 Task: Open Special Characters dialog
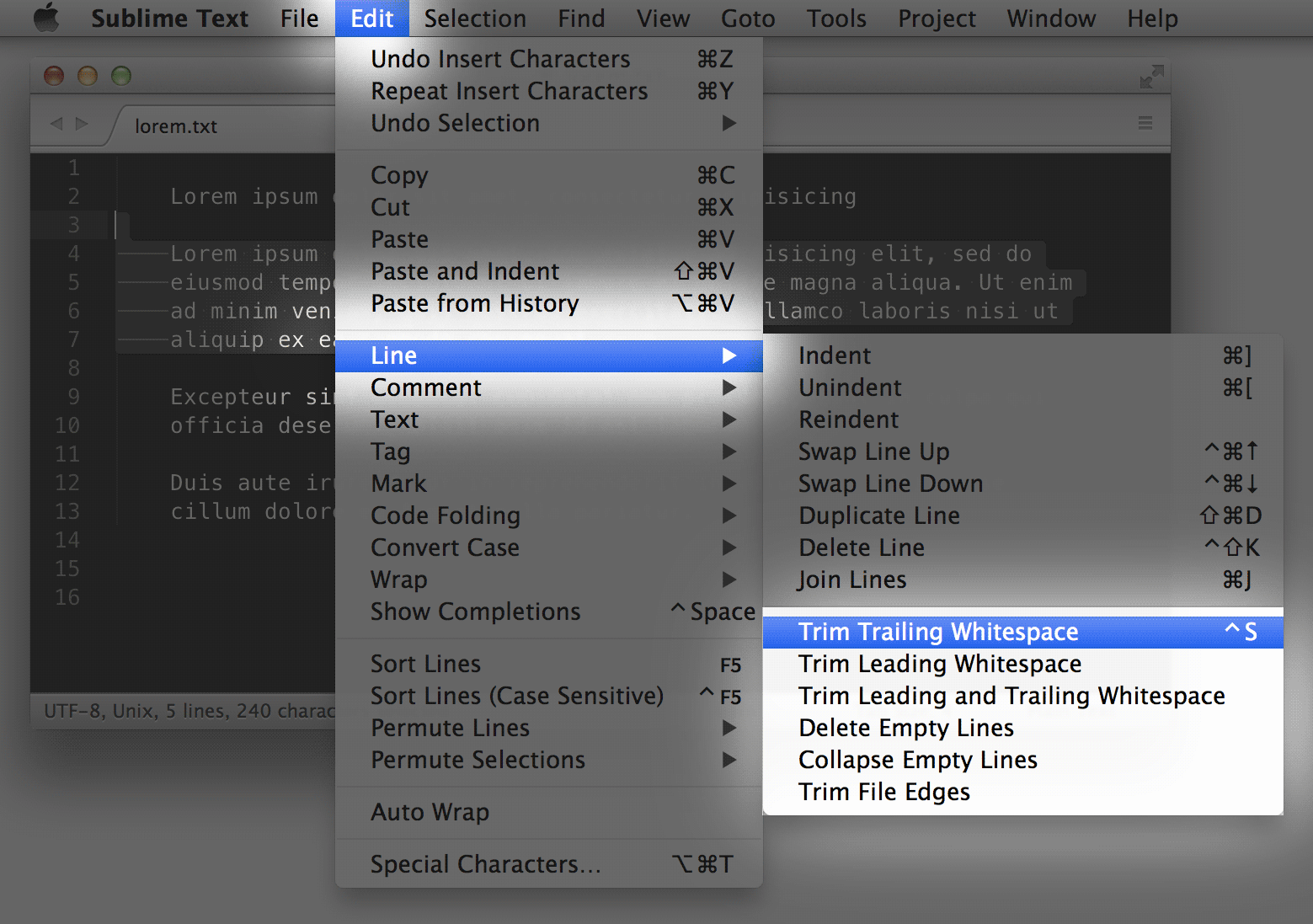[x=549, y=864]
